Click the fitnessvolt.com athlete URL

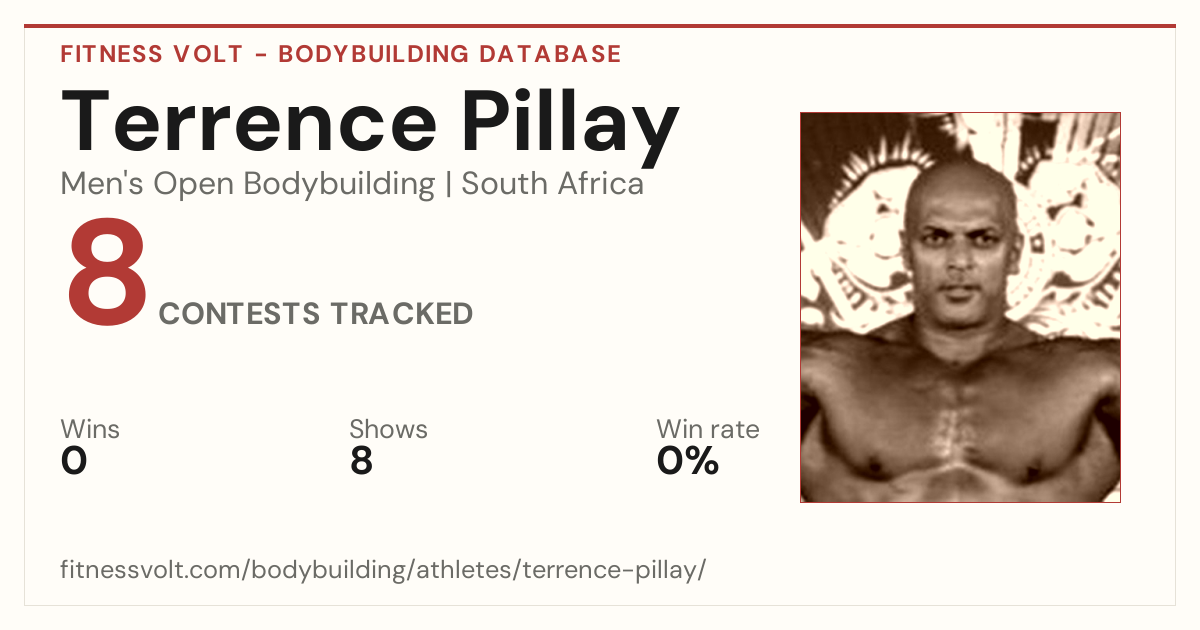384,571
